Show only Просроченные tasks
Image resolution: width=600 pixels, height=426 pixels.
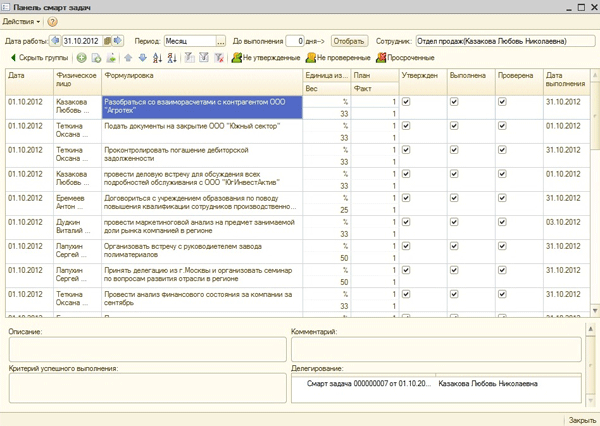(406, 58)
